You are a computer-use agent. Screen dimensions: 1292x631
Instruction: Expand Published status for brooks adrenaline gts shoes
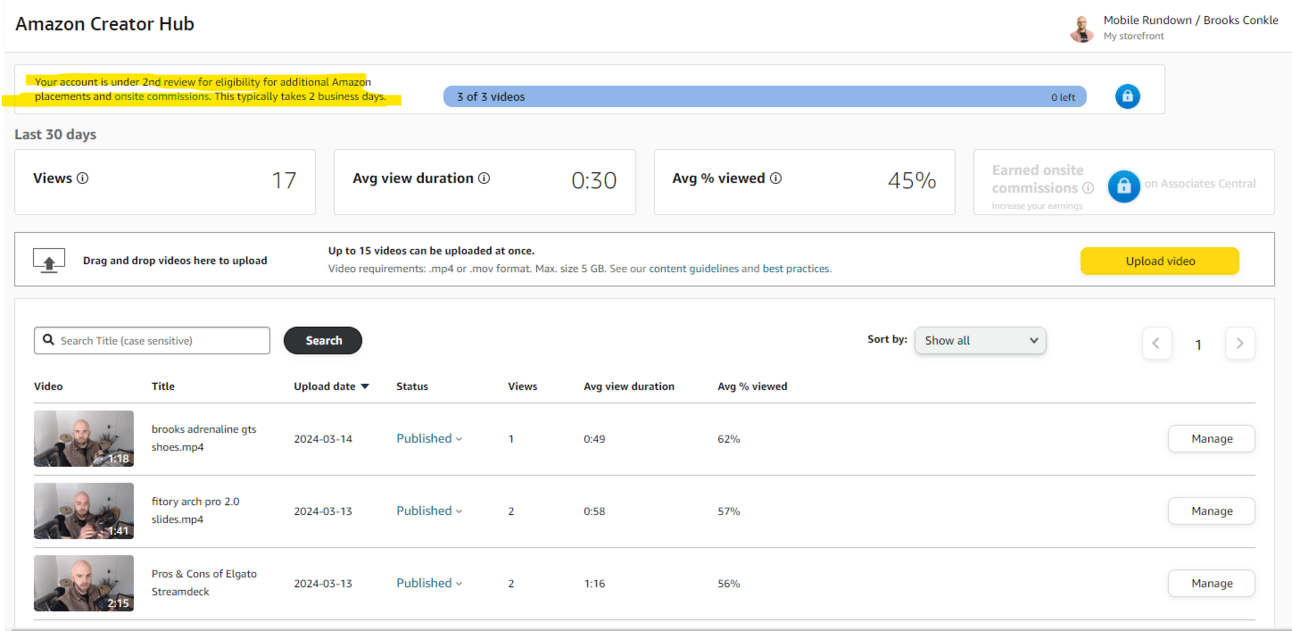tap(429, 438)
